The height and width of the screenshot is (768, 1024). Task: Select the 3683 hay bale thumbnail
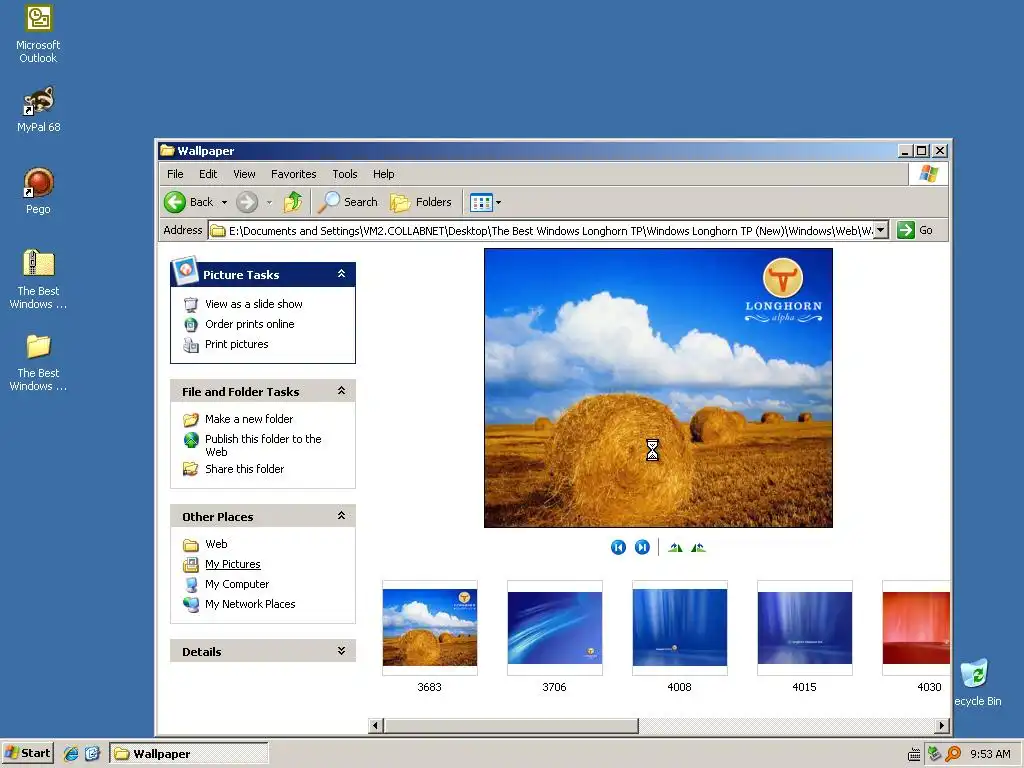[x=430, y=628]
